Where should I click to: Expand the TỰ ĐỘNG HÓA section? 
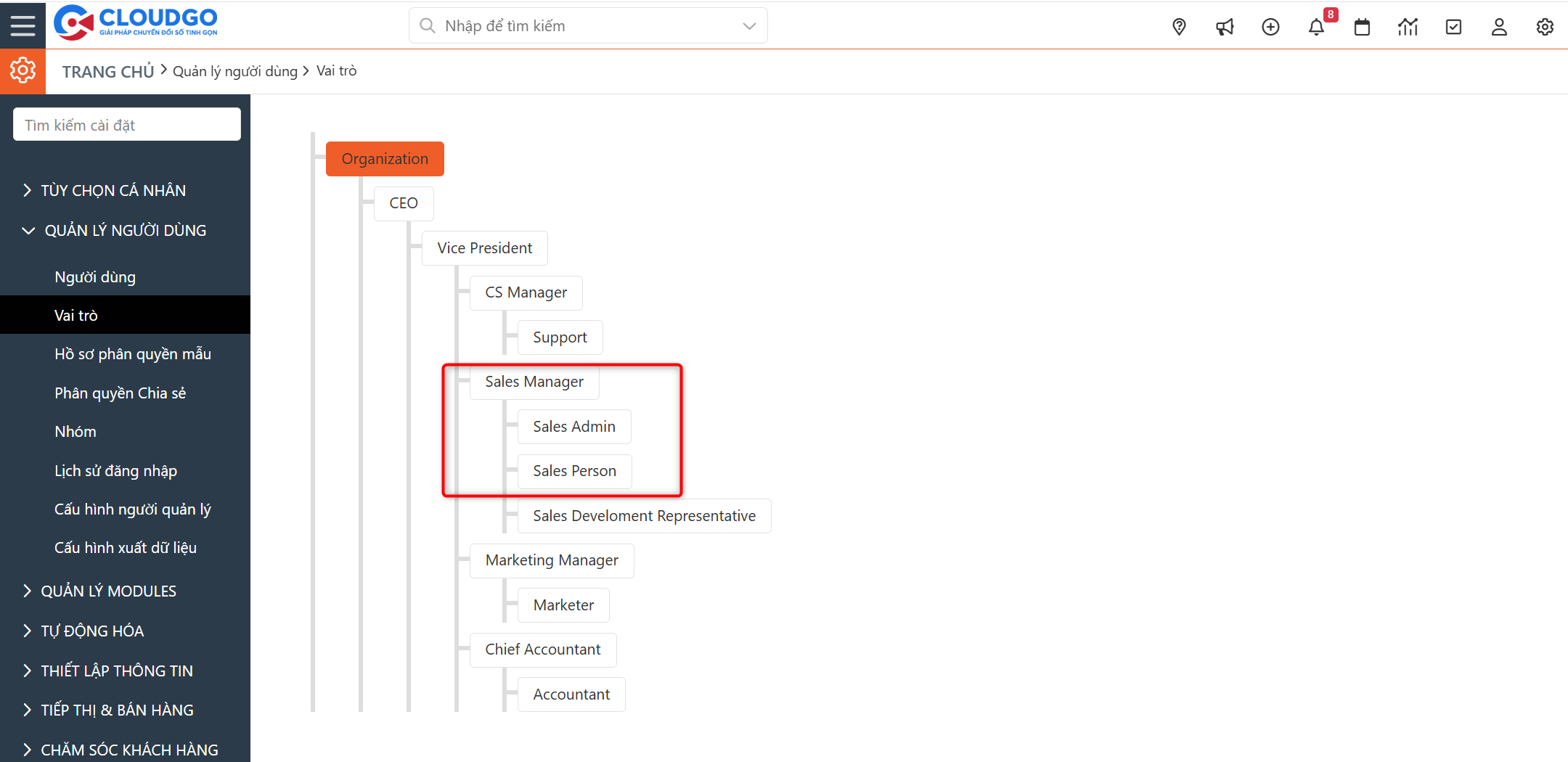coord(91,631)
